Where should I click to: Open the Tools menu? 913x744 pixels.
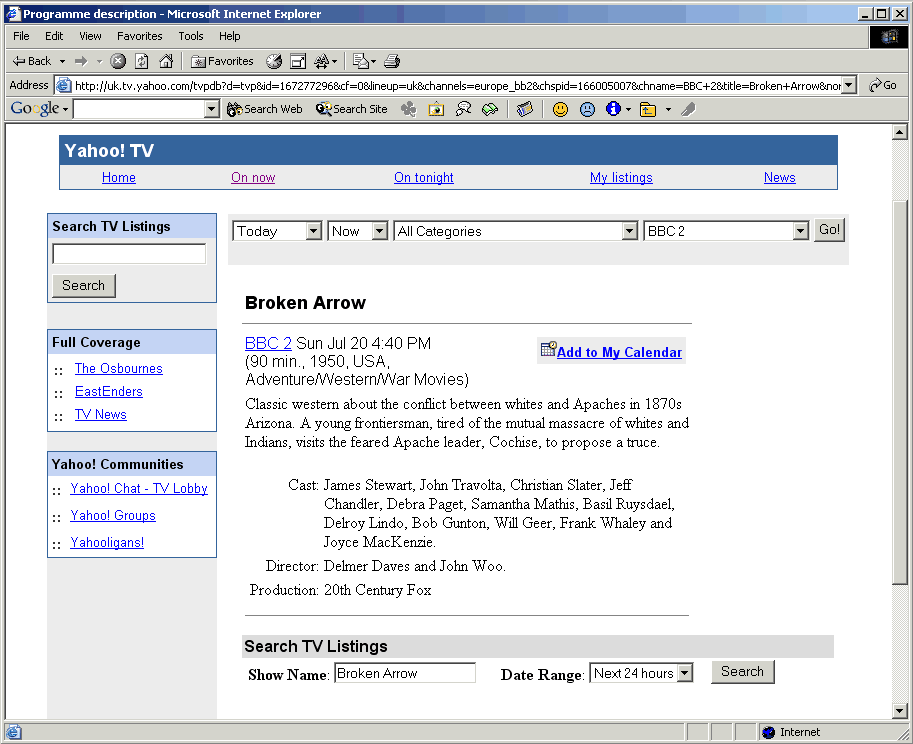pos(191,36)
